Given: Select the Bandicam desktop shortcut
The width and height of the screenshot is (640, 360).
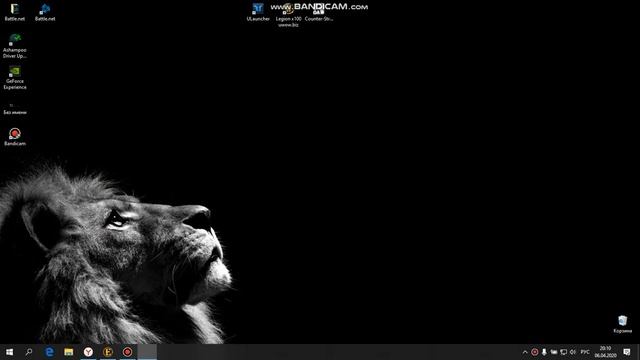Looking at the screenshot, I should point(15,137).
